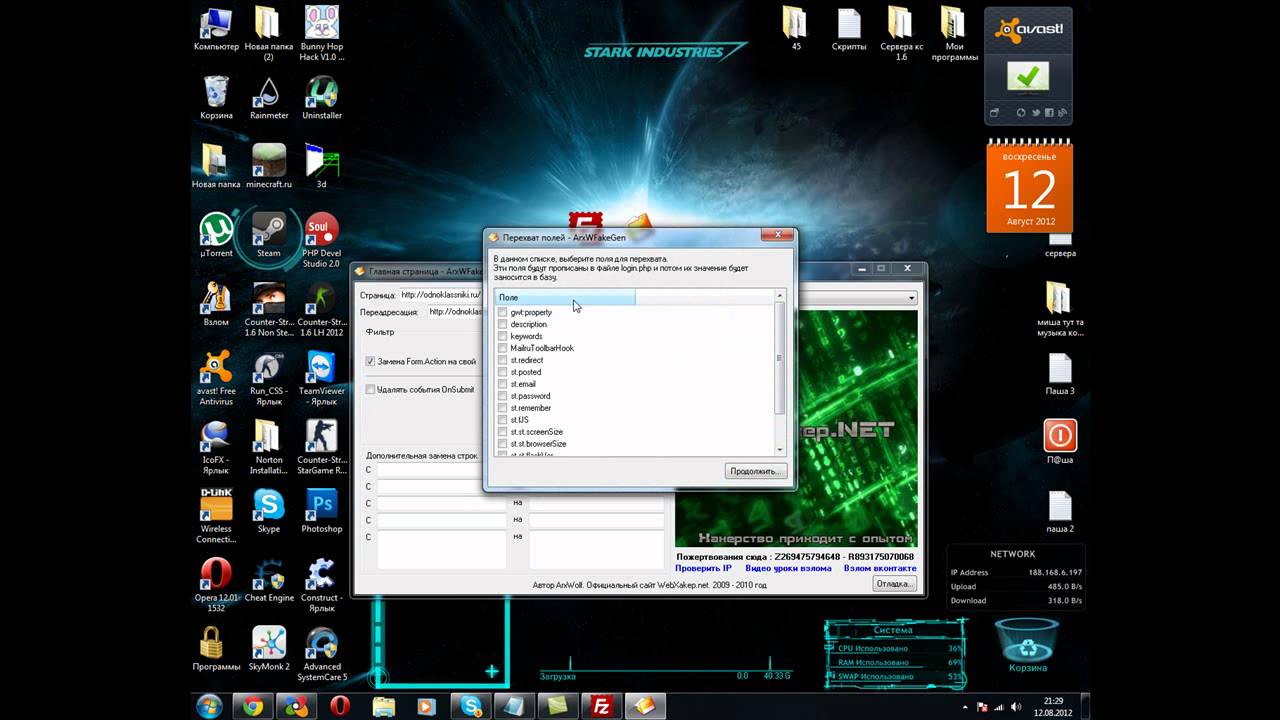Open the minecraft.ru desktop icon
This screenshot has height=720, width=1280.
coord(269,166)
